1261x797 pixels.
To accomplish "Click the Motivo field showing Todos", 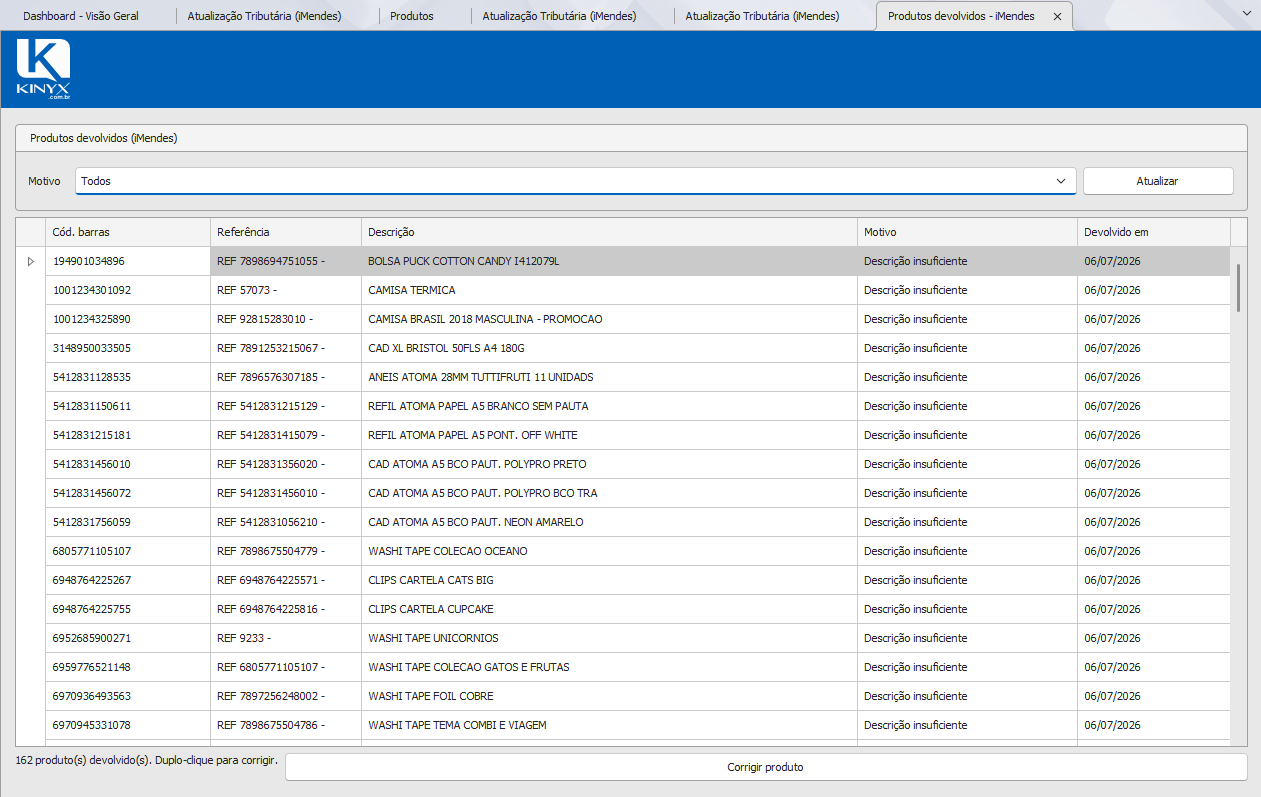I will coord(576,181).
